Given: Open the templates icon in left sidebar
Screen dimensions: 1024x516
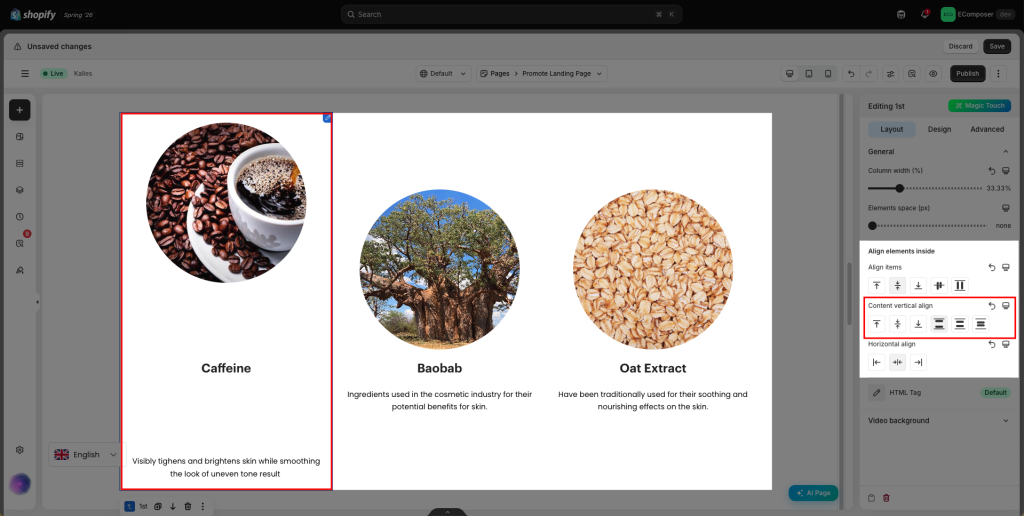Looking at the screenshot, I should click(x=20, y=137).
